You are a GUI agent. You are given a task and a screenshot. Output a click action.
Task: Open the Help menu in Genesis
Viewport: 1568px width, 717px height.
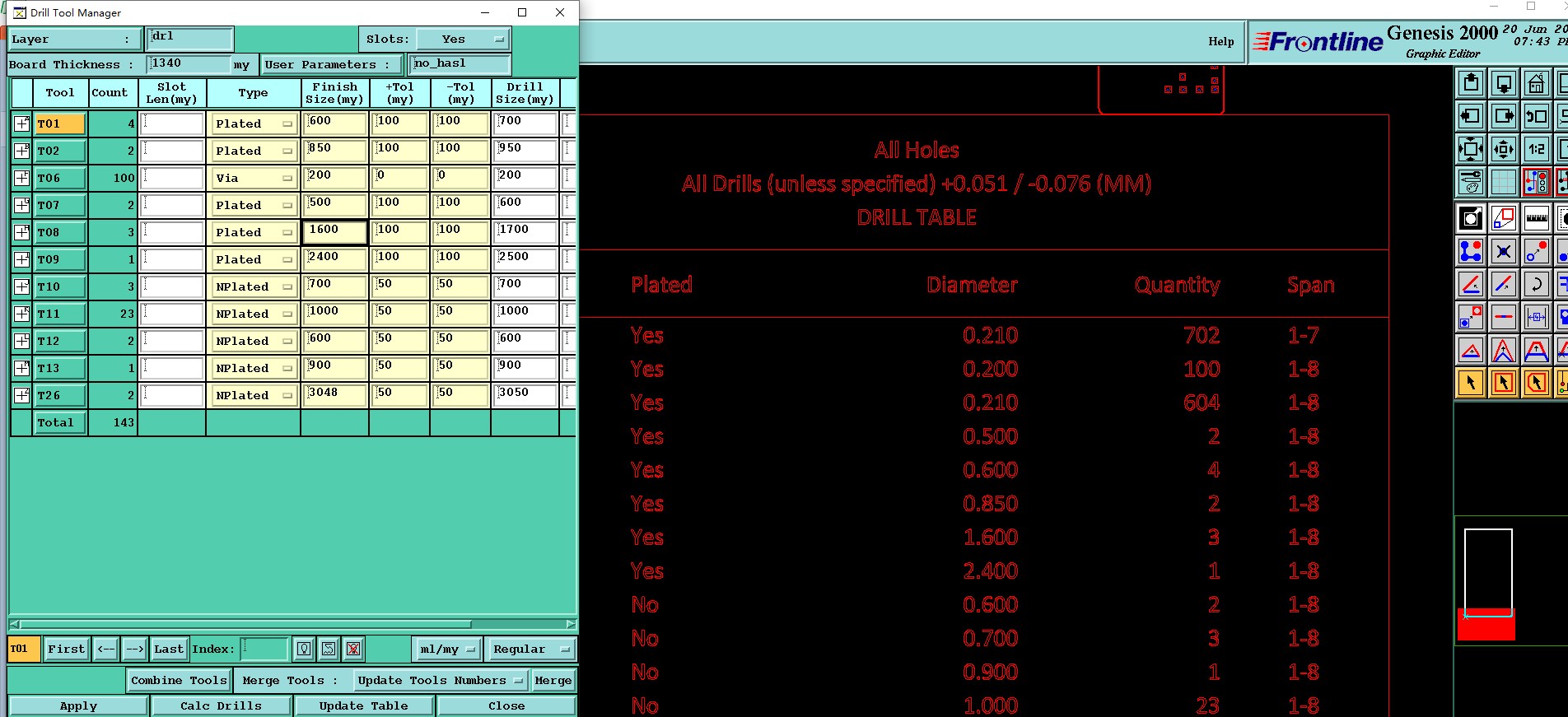tap(1220, 41)
